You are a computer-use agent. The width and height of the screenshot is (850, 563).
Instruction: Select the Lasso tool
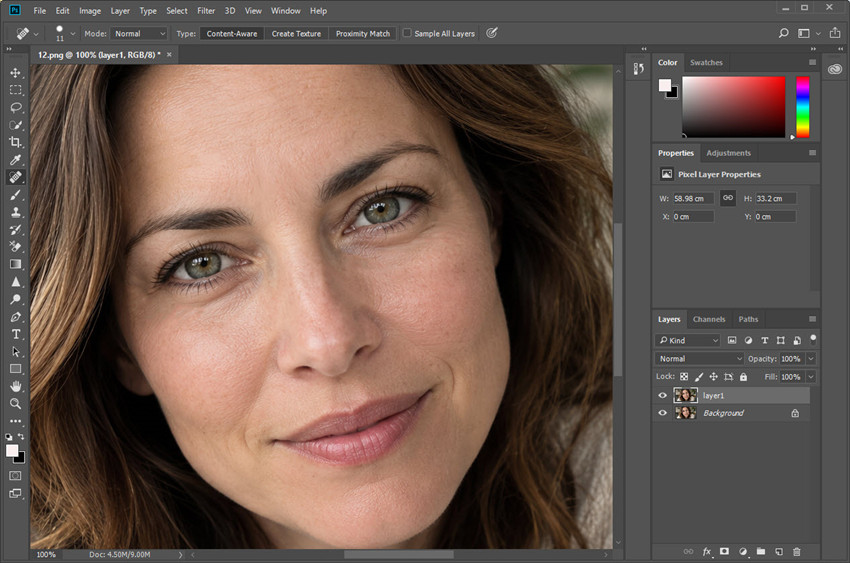[15, 107]
